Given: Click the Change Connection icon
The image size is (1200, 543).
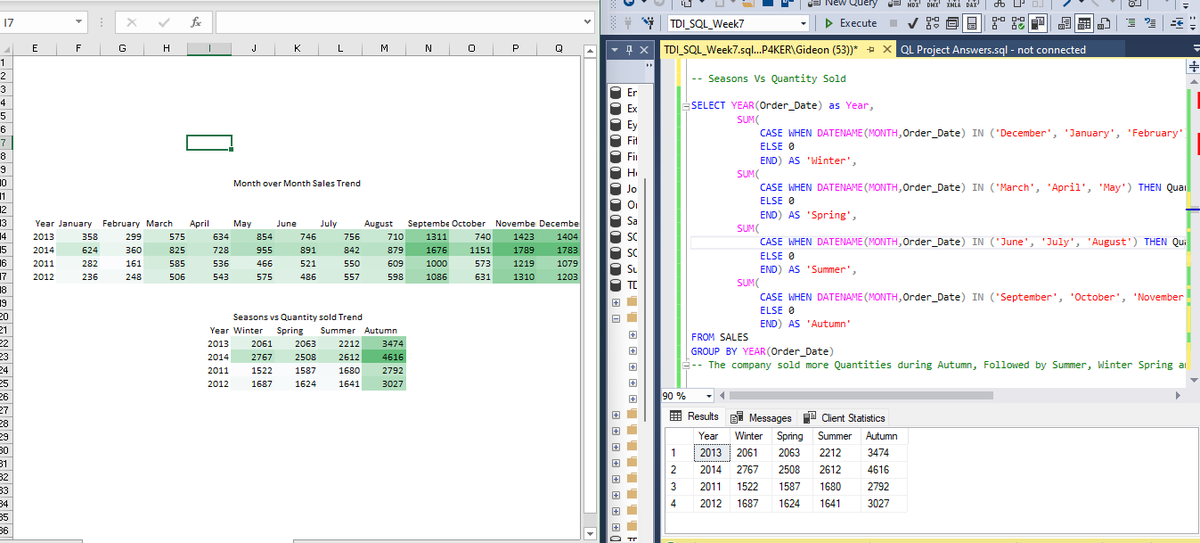Looking at the screenshot, I should point(648,23).
